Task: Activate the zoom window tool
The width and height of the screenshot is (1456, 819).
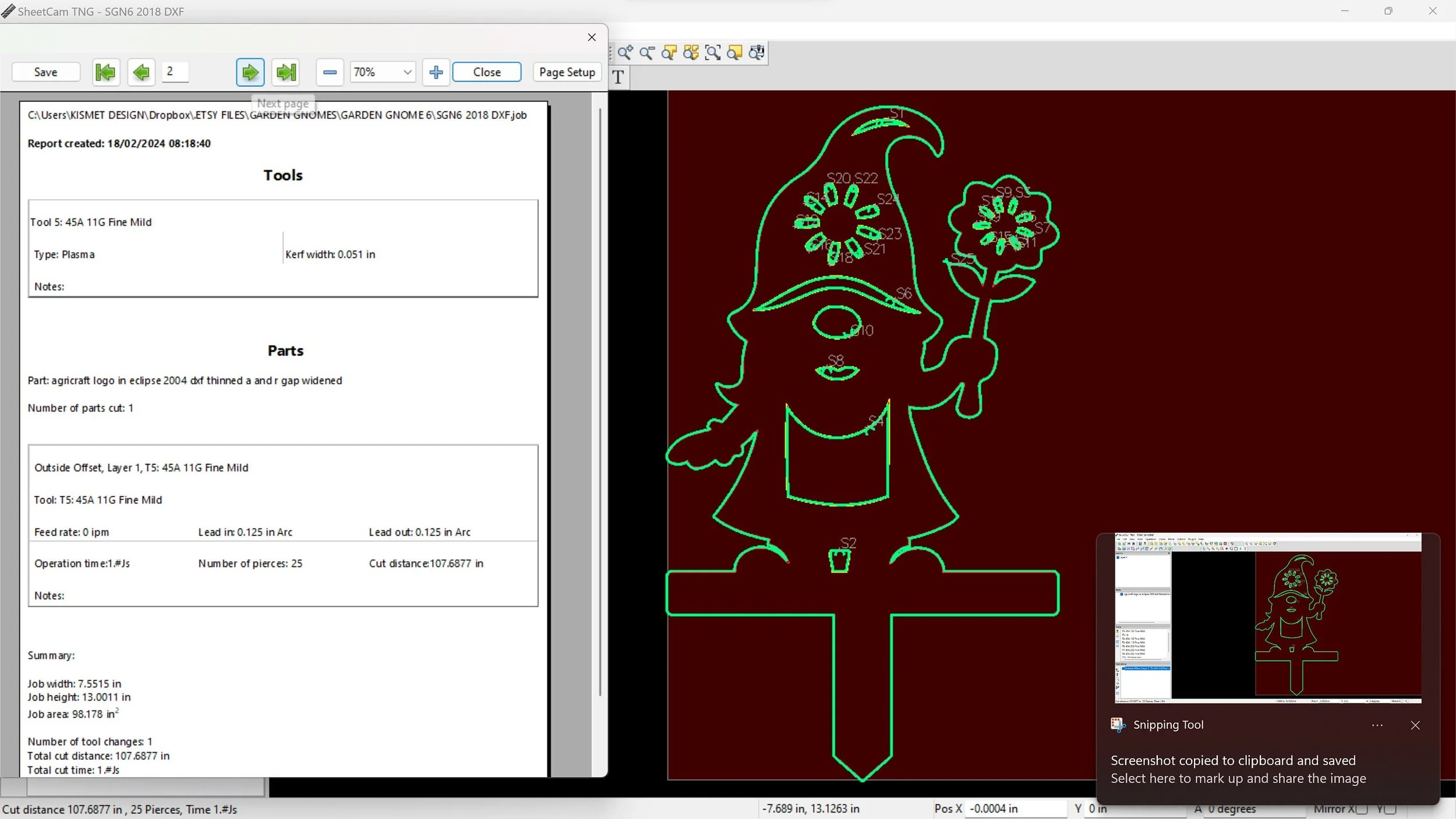Action: click(x=712, y=53)
